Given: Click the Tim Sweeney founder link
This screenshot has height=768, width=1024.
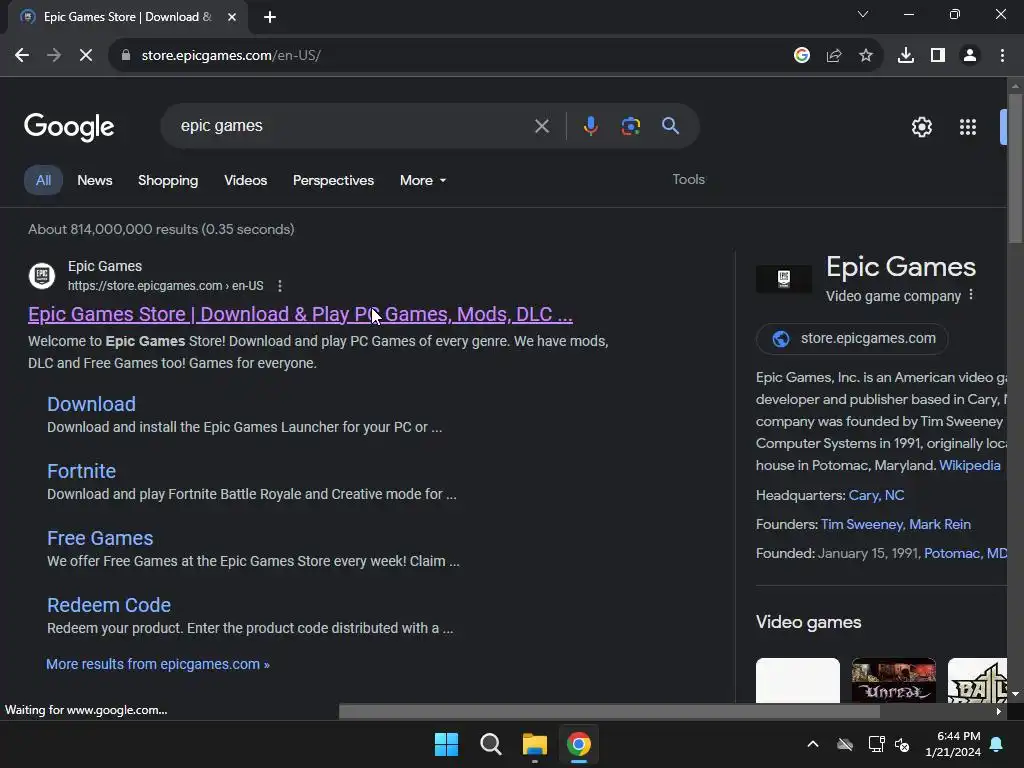Looking at the screenshot, I should pos(861,524).
